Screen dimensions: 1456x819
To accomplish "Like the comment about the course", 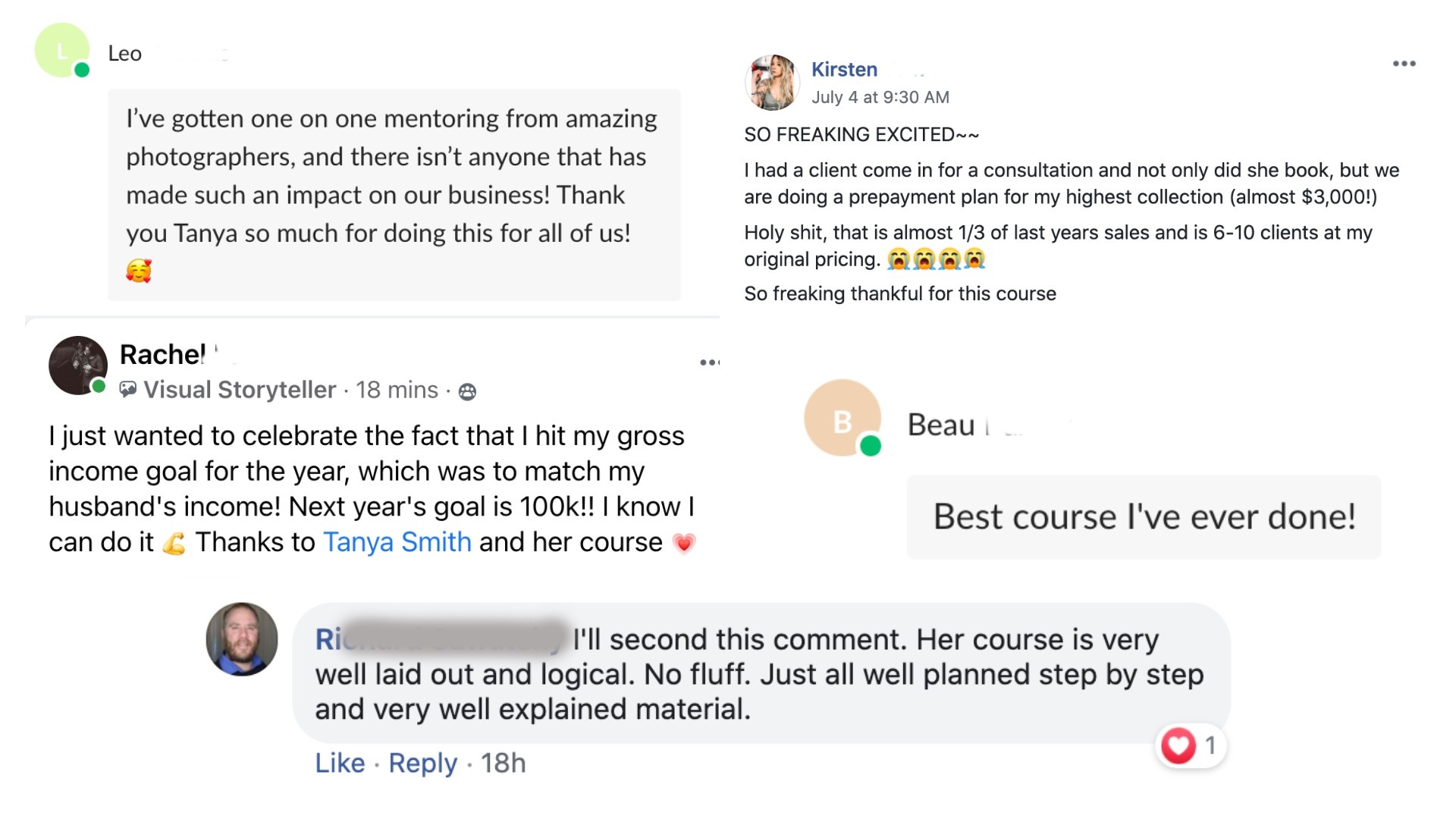I will click(x=340, y=763).
